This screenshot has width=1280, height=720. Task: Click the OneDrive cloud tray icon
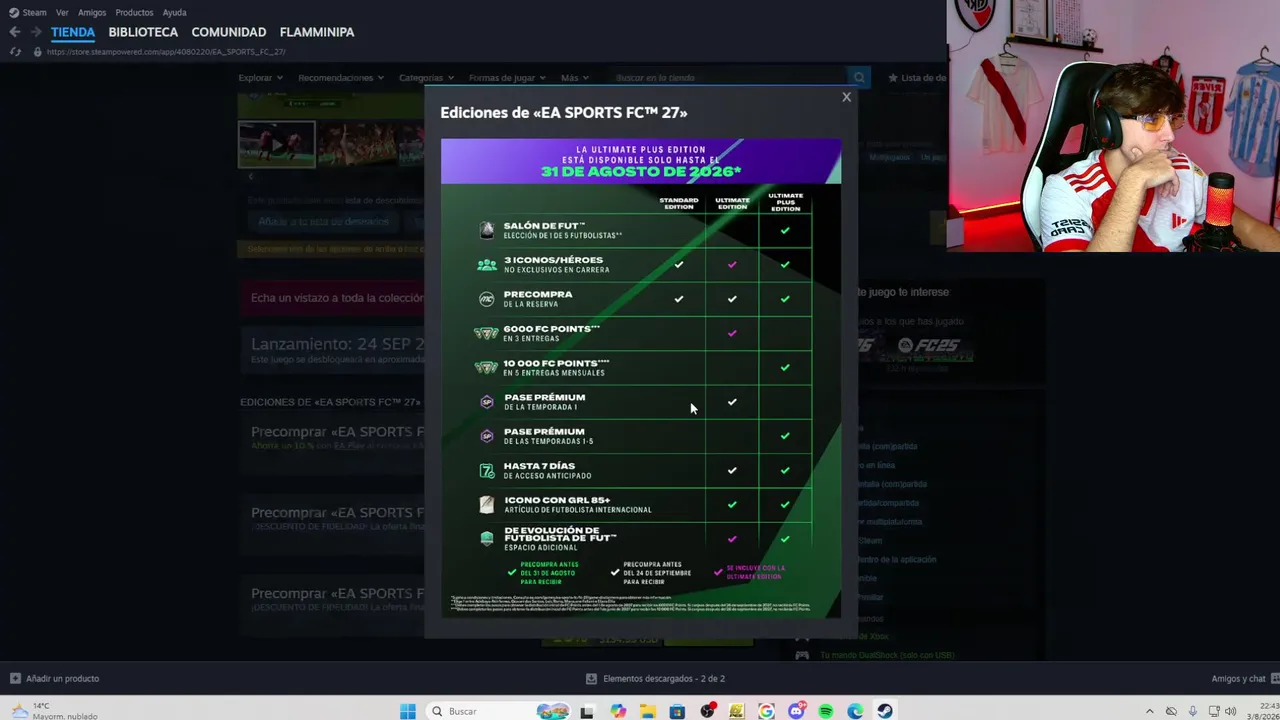[1172, 711]
